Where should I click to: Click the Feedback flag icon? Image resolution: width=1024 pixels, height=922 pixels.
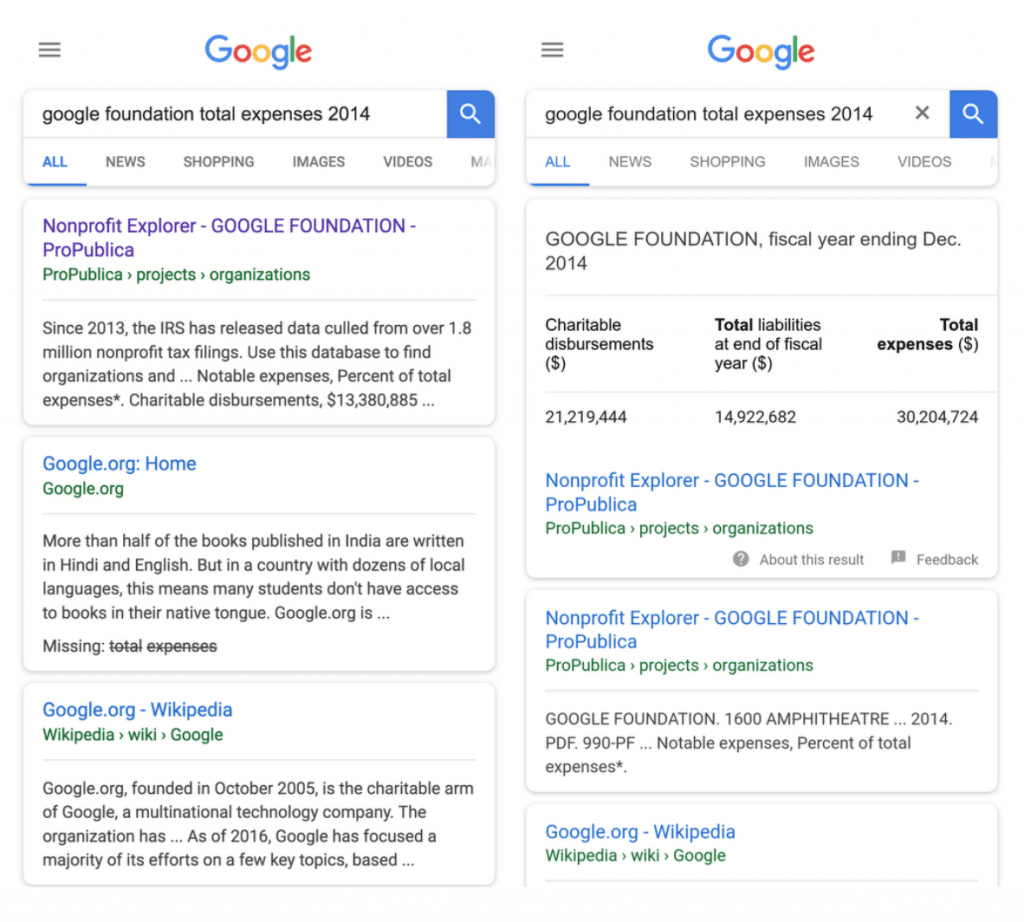tap(899, 558)
